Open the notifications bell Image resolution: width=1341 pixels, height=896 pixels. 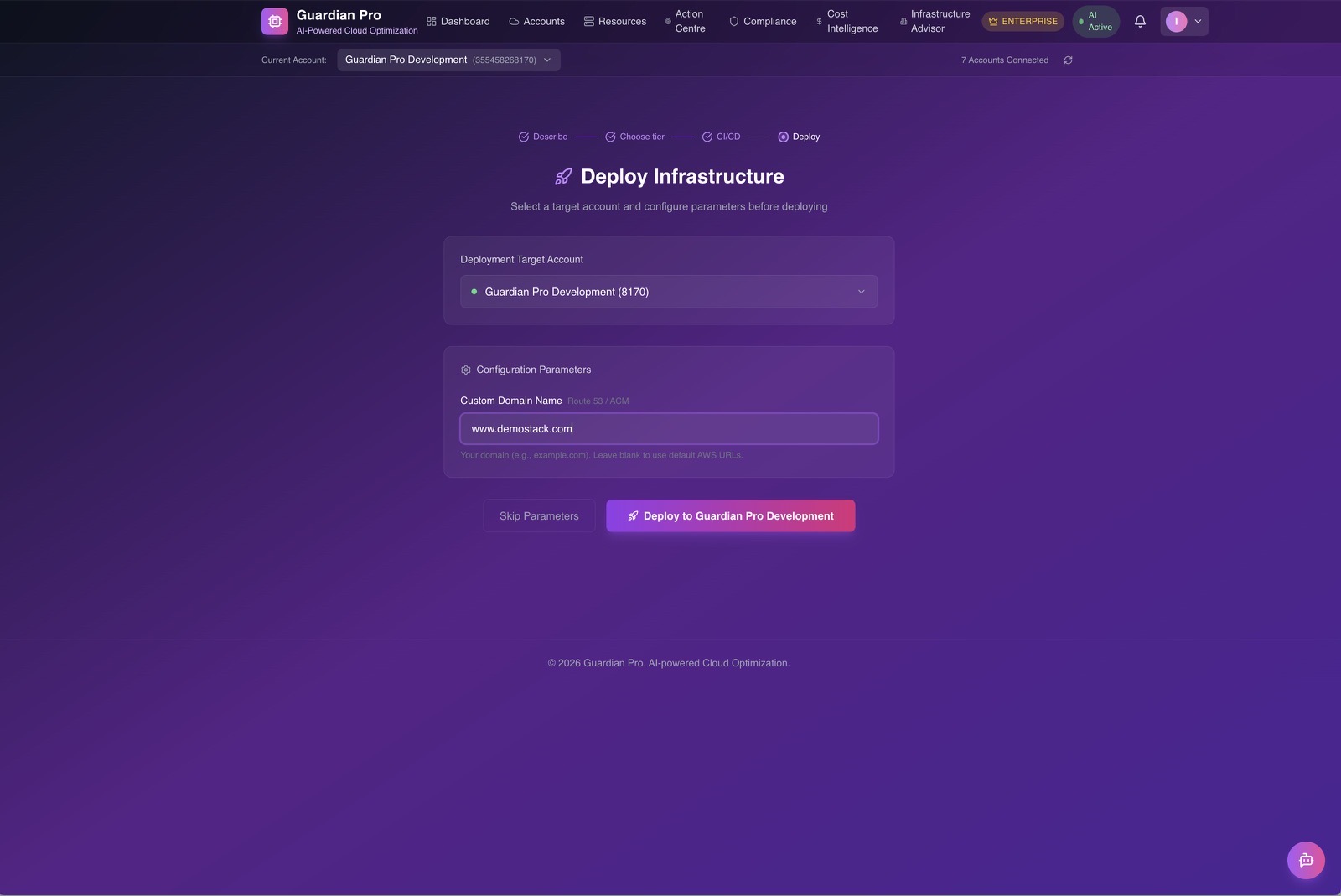point(1140,22)
